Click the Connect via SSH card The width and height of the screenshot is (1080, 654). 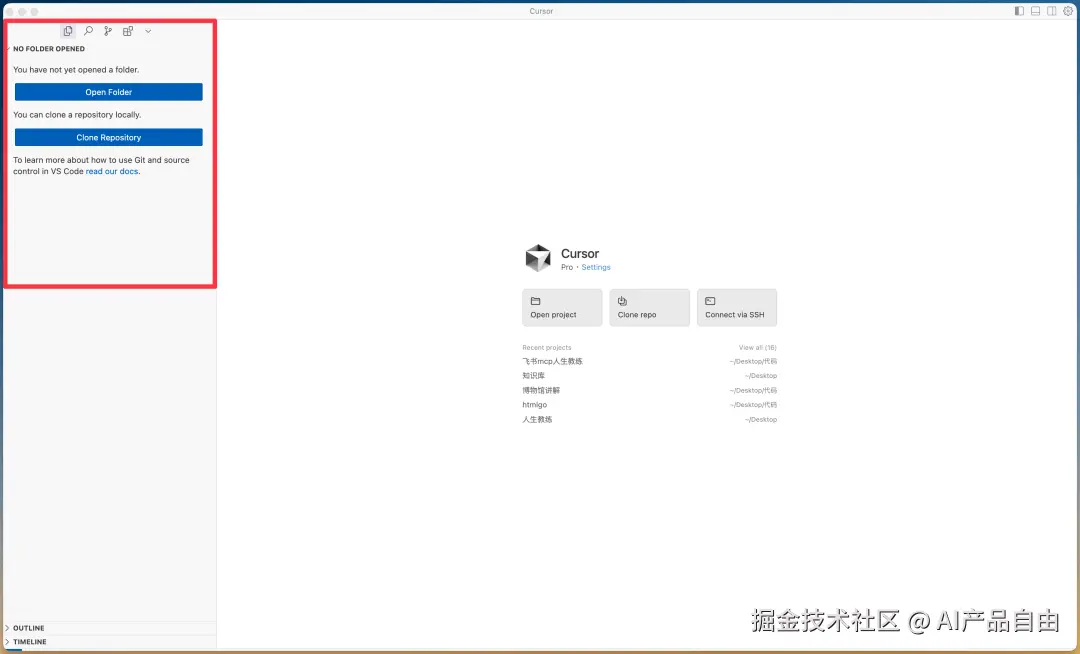tap(737, 308)
